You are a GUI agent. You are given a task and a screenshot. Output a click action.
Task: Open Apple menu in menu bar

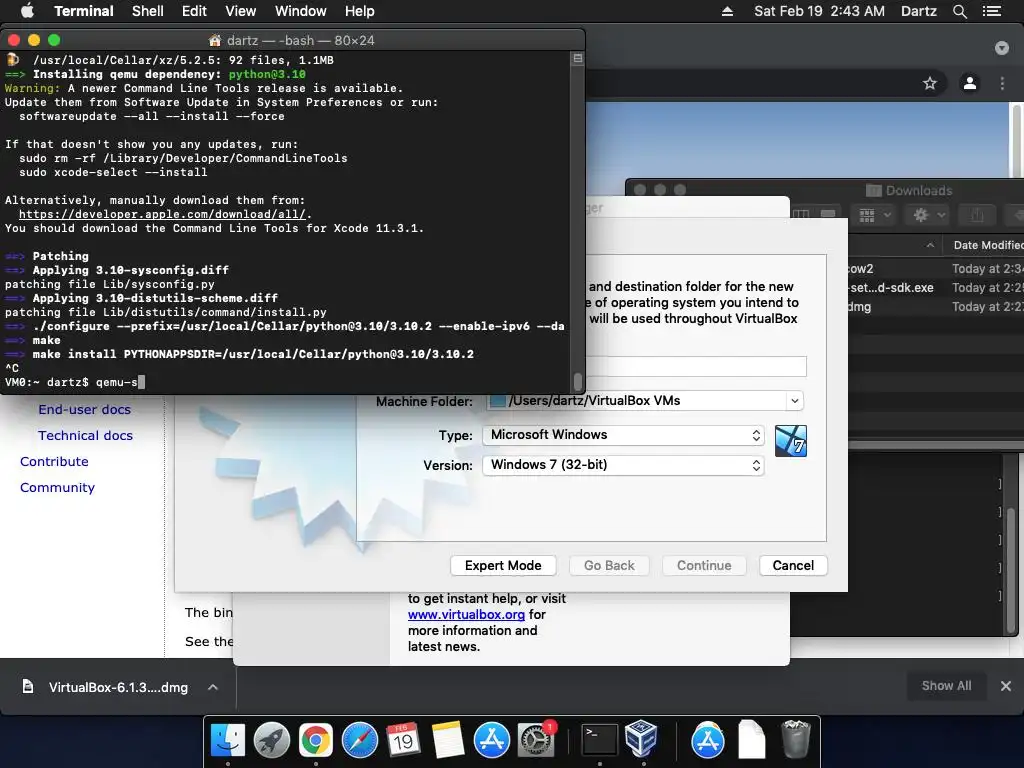click(x=27, y=11)
